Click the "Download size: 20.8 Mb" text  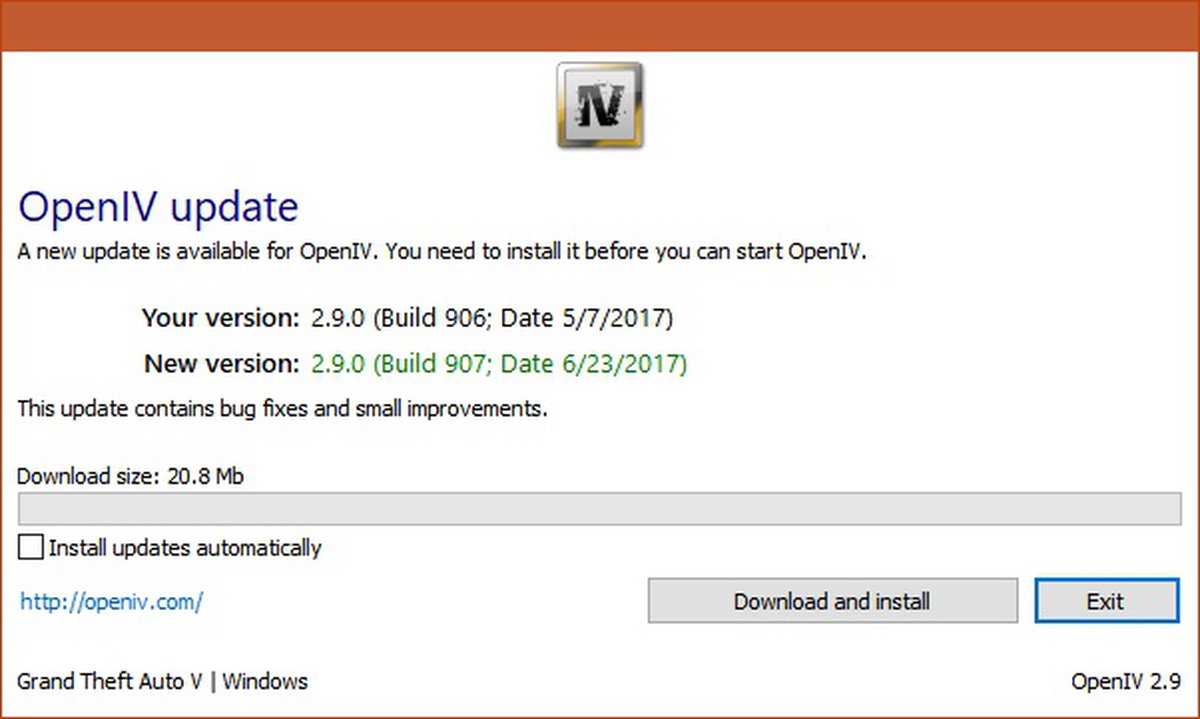click(130, 476)
